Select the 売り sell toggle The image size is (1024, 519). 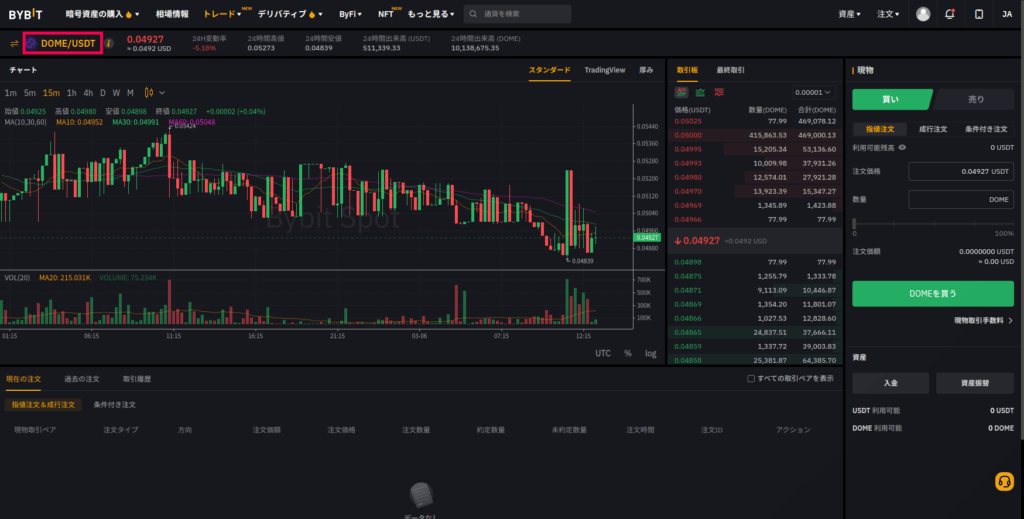click(974, 99)
